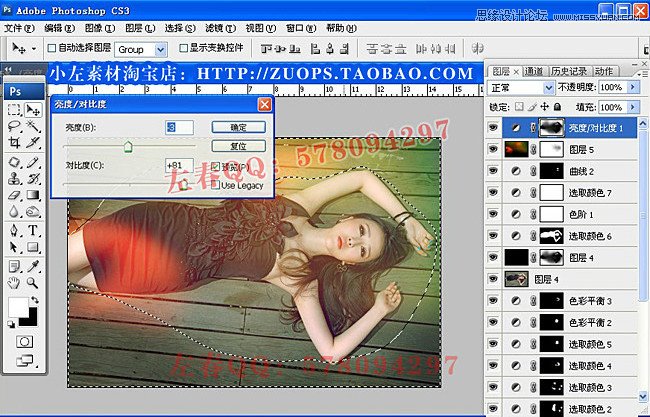Click the 对比度(C) value field
The width and height of the screenshot is (650, 417).
(x=179, y=165)
